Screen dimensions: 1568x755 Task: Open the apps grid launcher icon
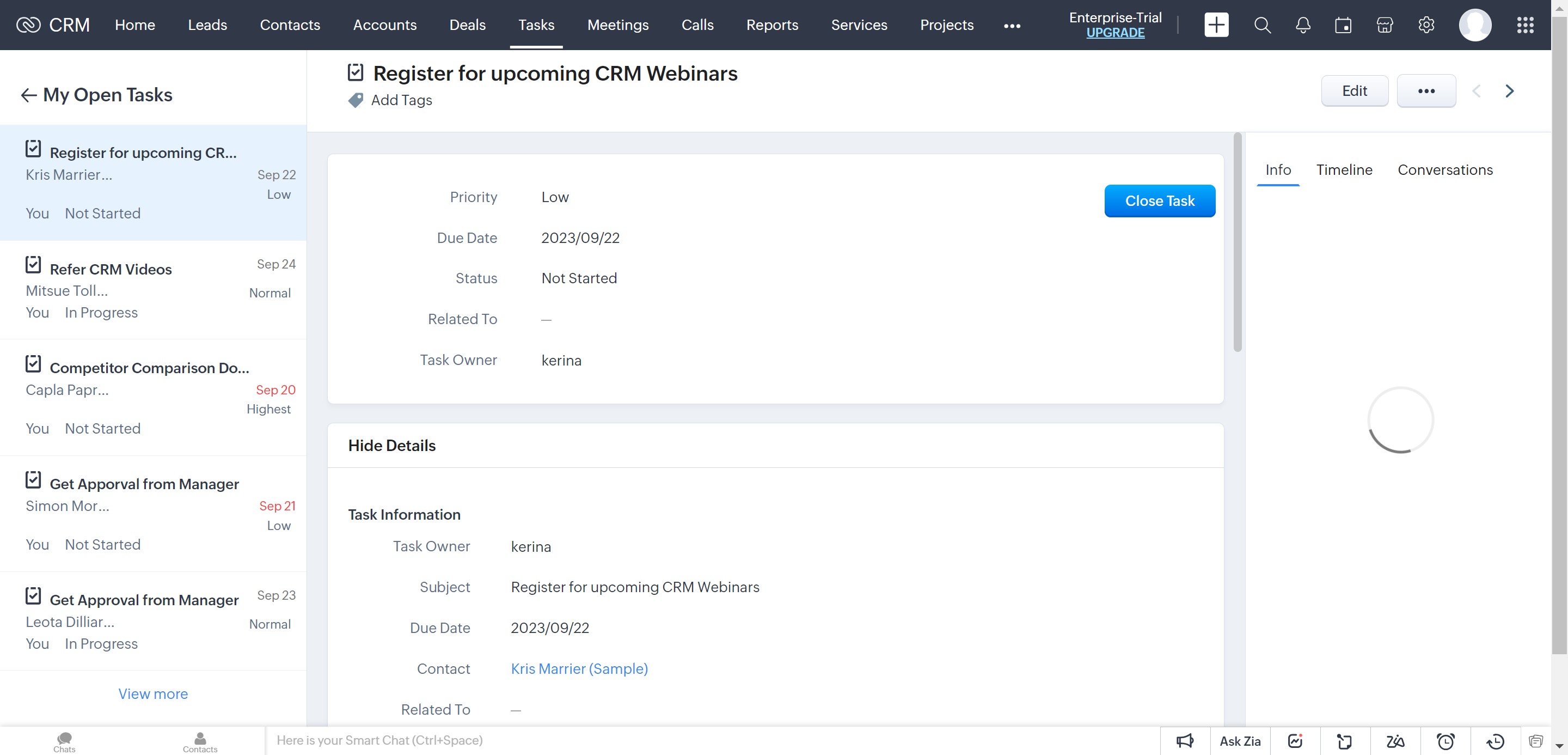pos(1525,25)
